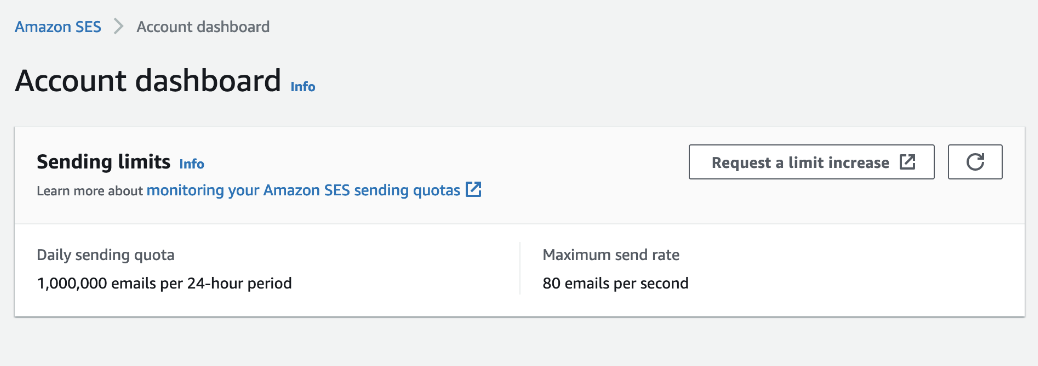Screen dimensions: 1038x366
Task: Click the Account dashboard page heading
Action: (x=148, y=81)
